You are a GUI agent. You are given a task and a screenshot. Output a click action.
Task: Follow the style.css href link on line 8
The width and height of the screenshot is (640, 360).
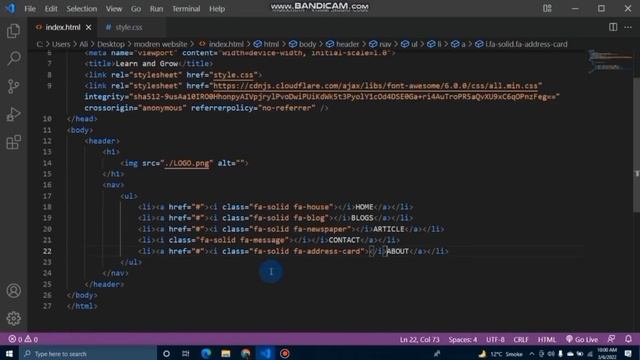233,75
